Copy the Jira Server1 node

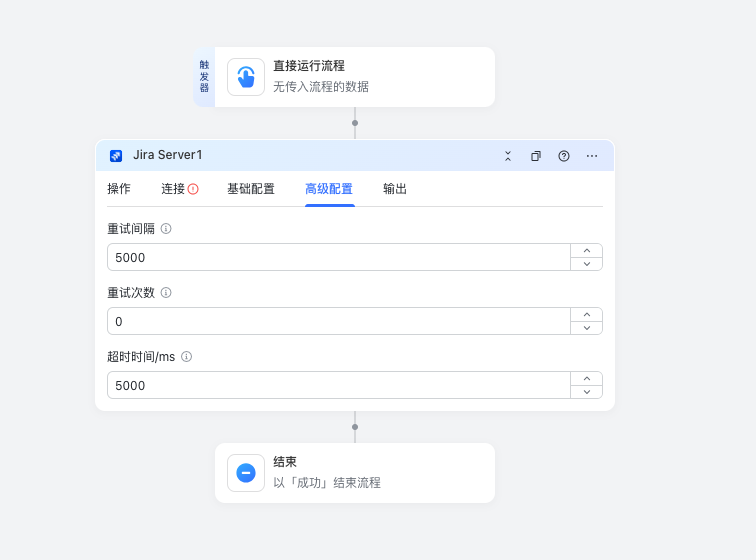(536, 156)
